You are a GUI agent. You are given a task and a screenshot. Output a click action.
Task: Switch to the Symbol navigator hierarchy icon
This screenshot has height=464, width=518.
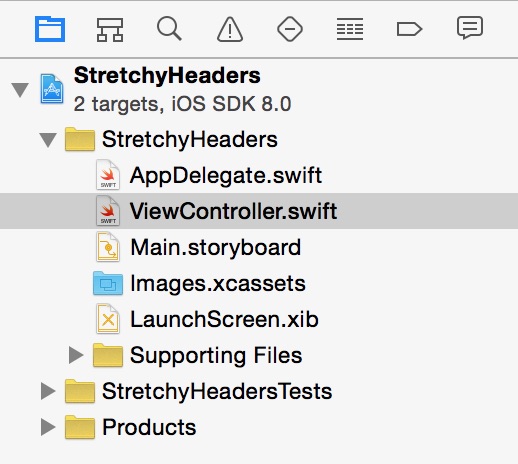coord(110,30)
